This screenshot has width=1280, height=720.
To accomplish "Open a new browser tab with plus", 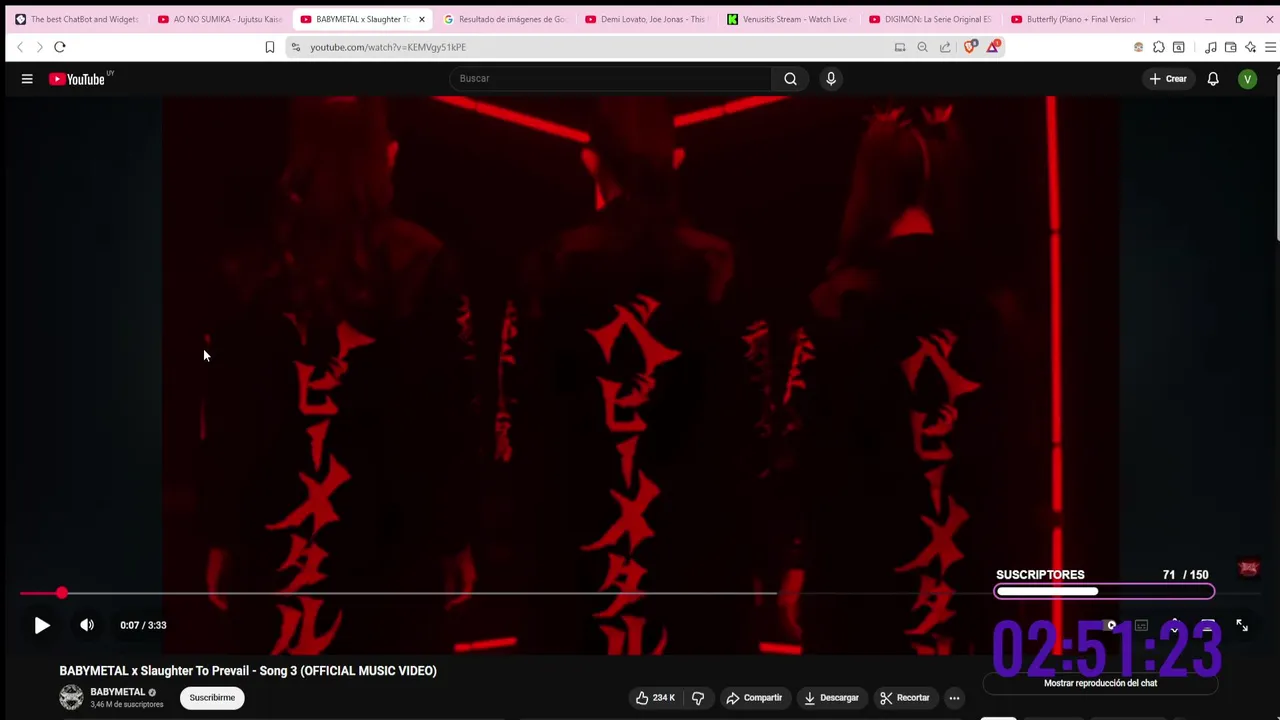I will 1156,19.
